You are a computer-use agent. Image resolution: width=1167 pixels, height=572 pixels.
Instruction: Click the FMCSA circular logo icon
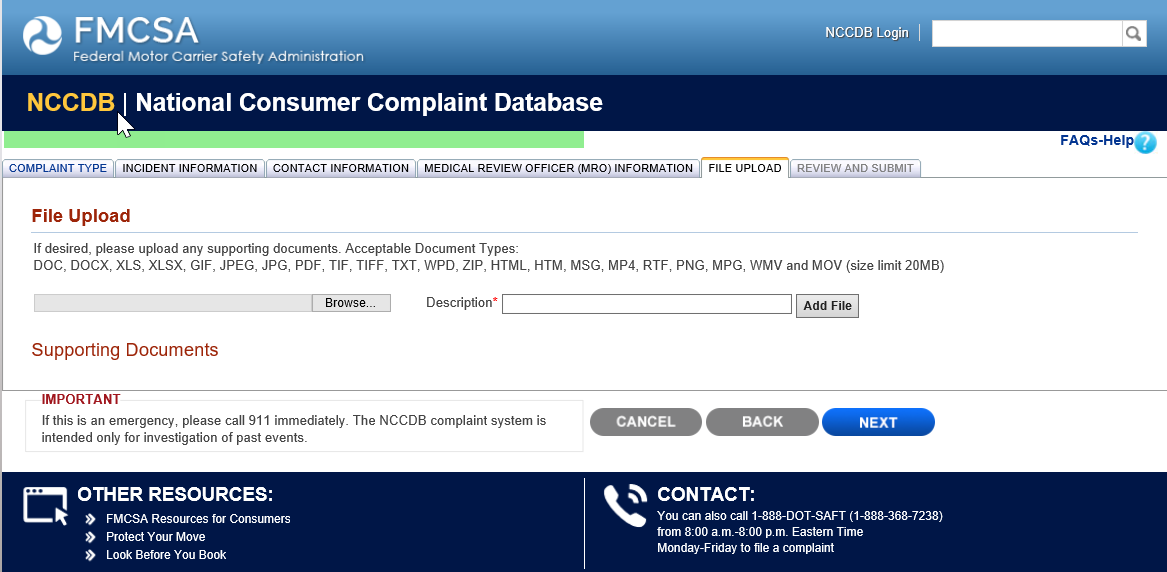42,35
